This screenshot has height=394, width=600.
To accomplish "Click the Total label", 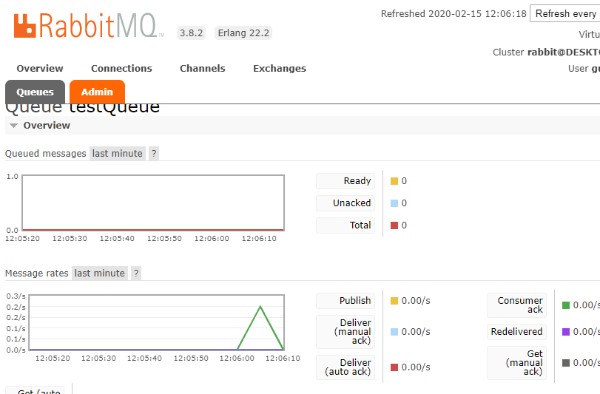I will tap(346, 225).
